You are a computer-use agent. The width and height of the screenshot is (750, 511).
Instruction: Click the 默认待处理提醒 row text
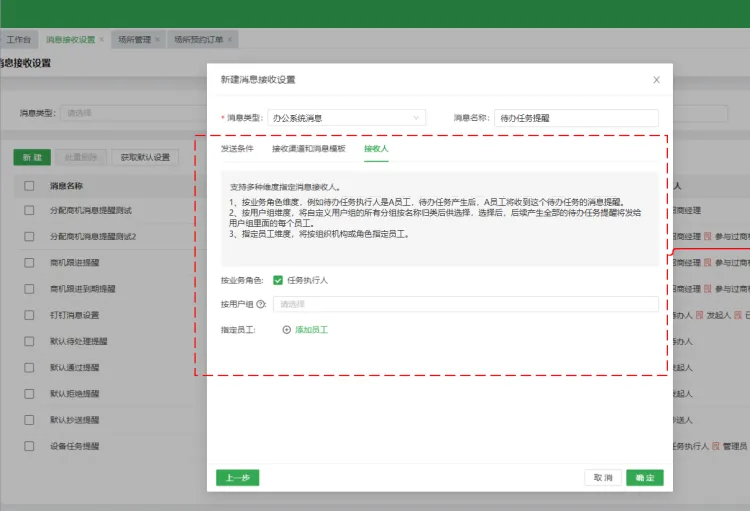(x=79, y=341)
